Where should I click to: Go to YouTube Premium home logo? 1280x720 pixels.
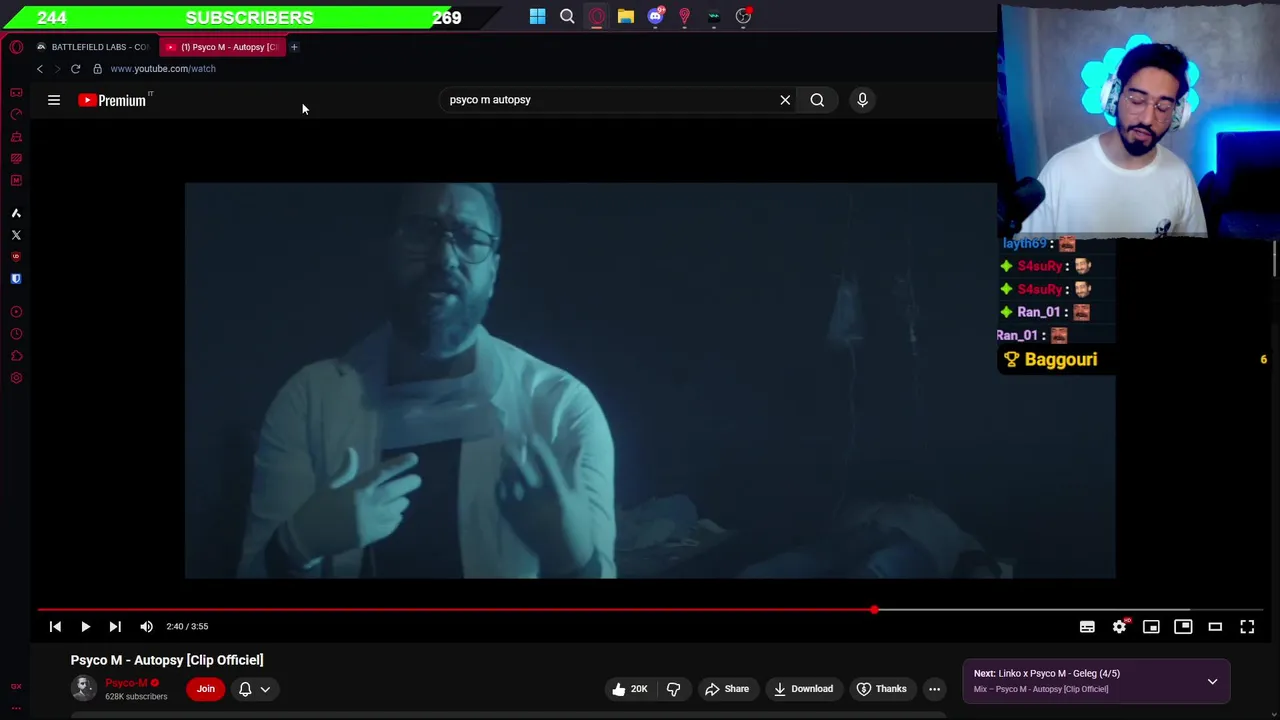point(114,100)
